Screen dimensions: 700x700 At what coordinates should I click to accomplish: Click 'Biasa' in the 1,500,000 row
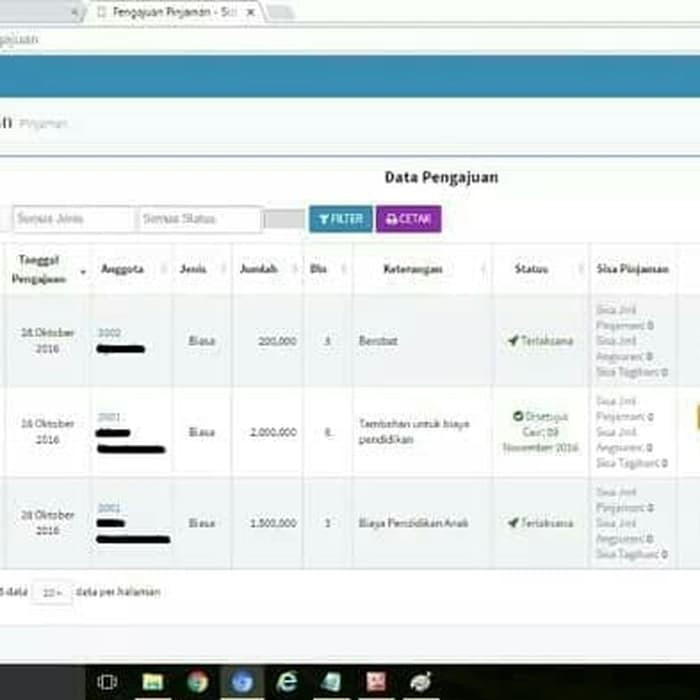point(202,523)
